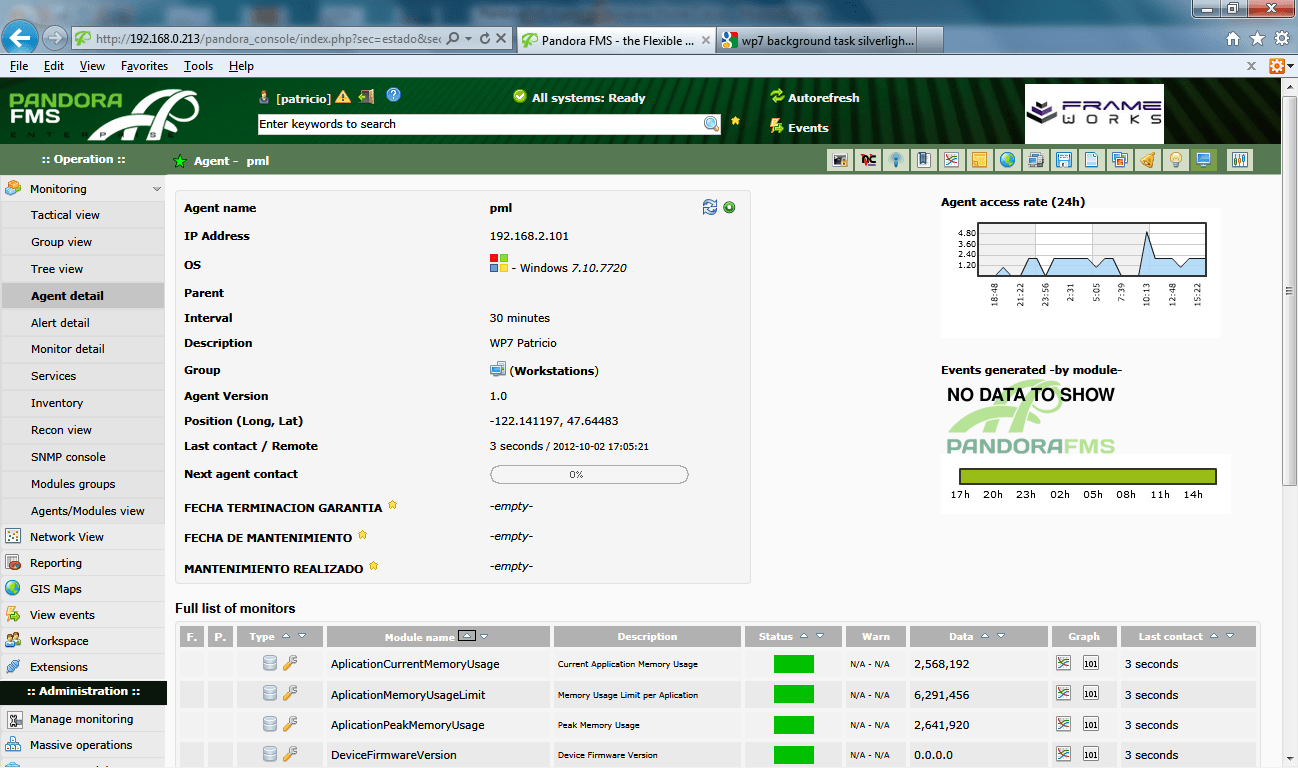This screenshot has height=768, width=1298.
Task: Open graph icon for AplicationMemoryUsageLimit row
Action: pyautogui.click(x=1064, y=694)
